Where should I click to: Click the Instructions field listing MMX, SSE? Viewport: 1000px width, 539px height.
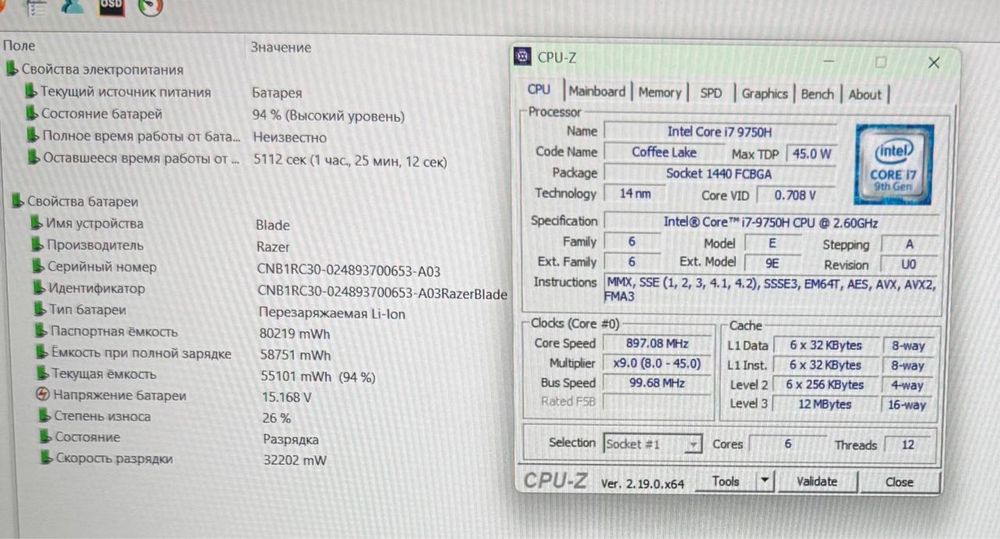click(770, 290)
